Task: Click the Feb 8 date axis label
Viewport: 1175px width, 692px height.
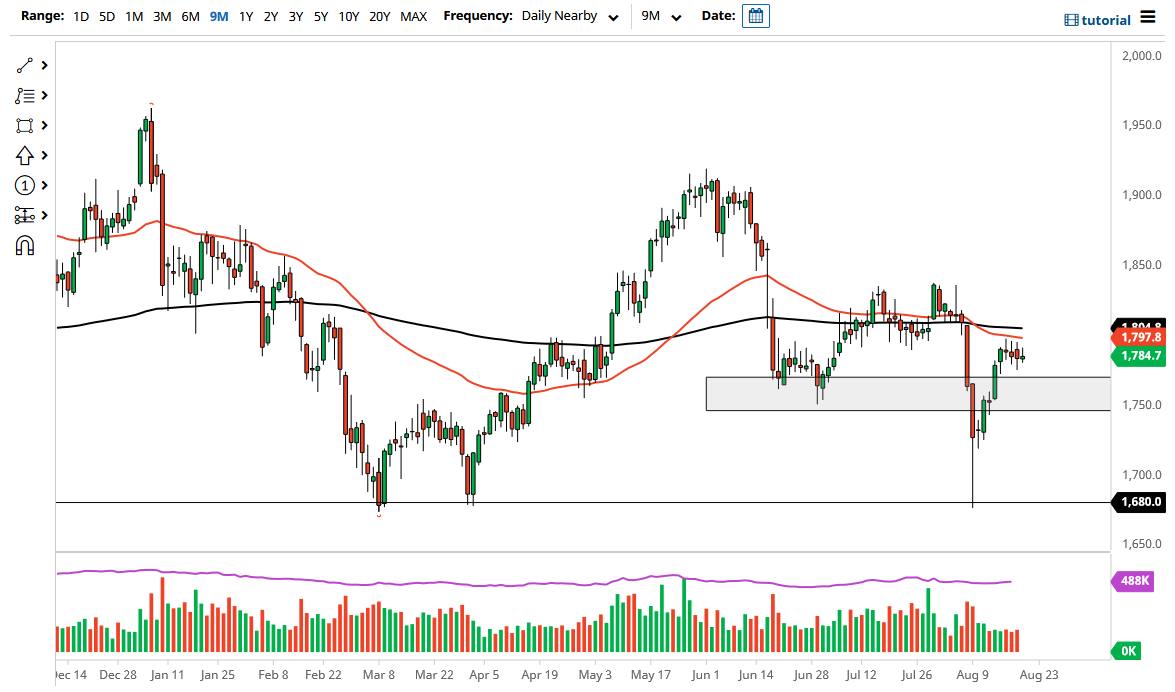Action: coord(273,675)
